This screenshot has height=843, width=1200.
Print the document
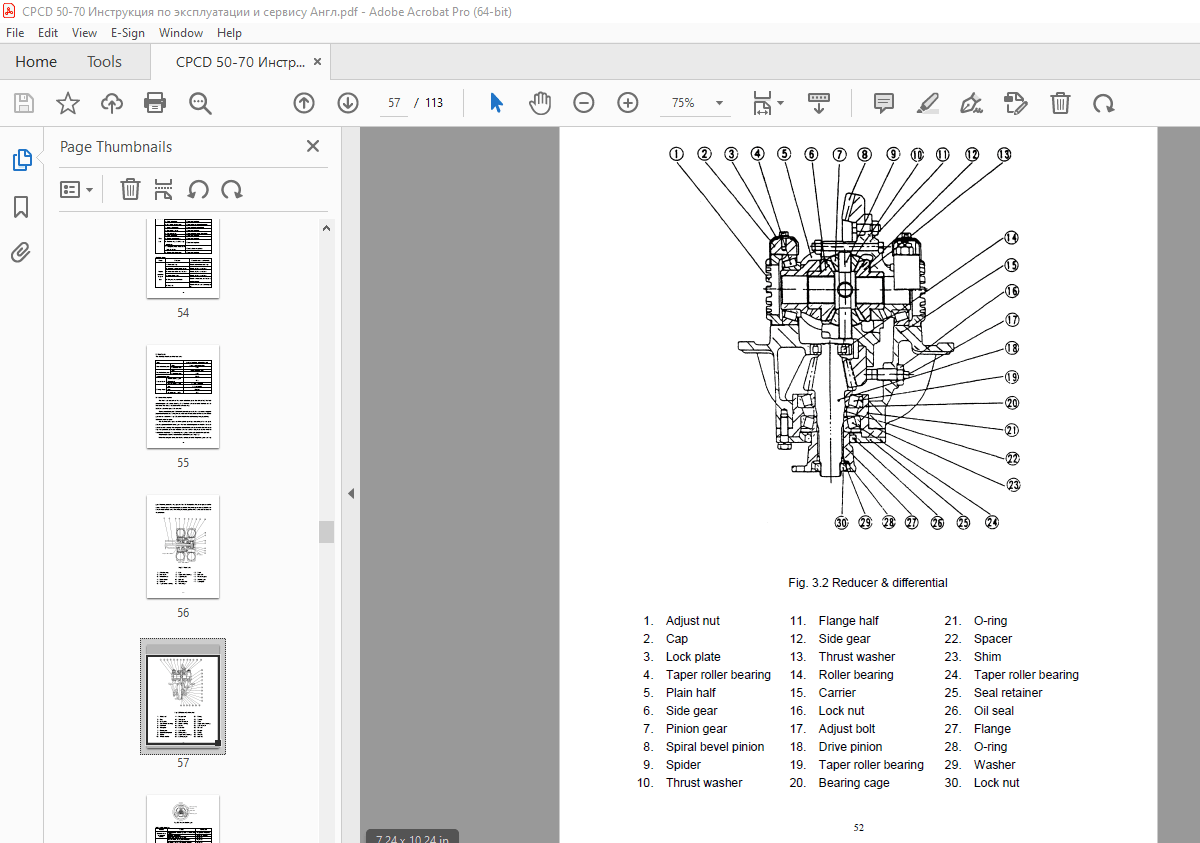154,102
